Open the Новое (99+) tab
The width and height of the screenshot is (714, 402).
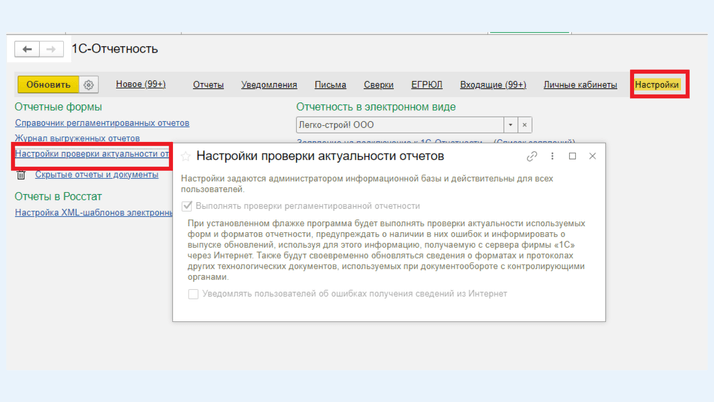(141, 84)
